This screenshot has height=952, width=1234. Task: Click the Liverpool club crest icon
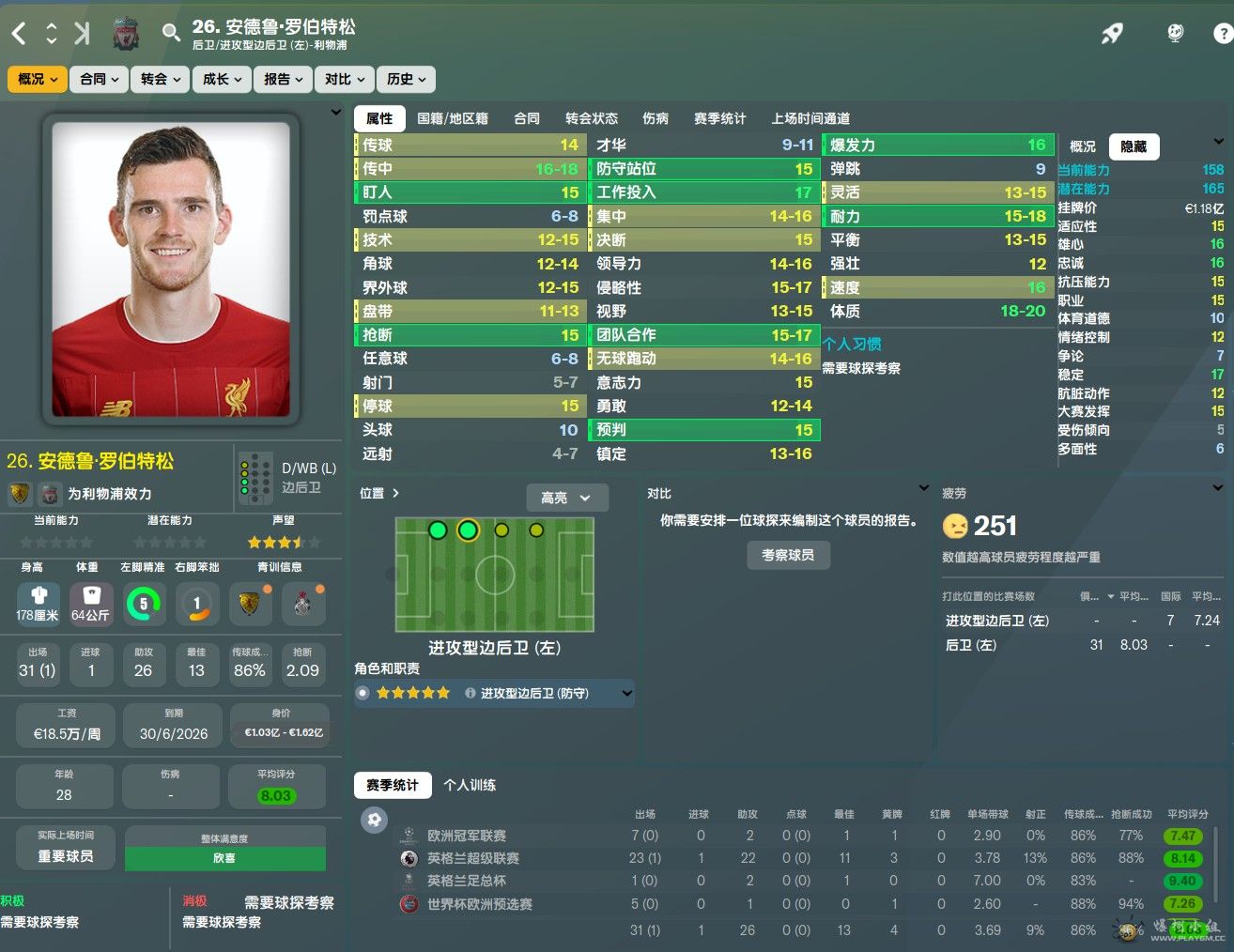pos(126,35)
